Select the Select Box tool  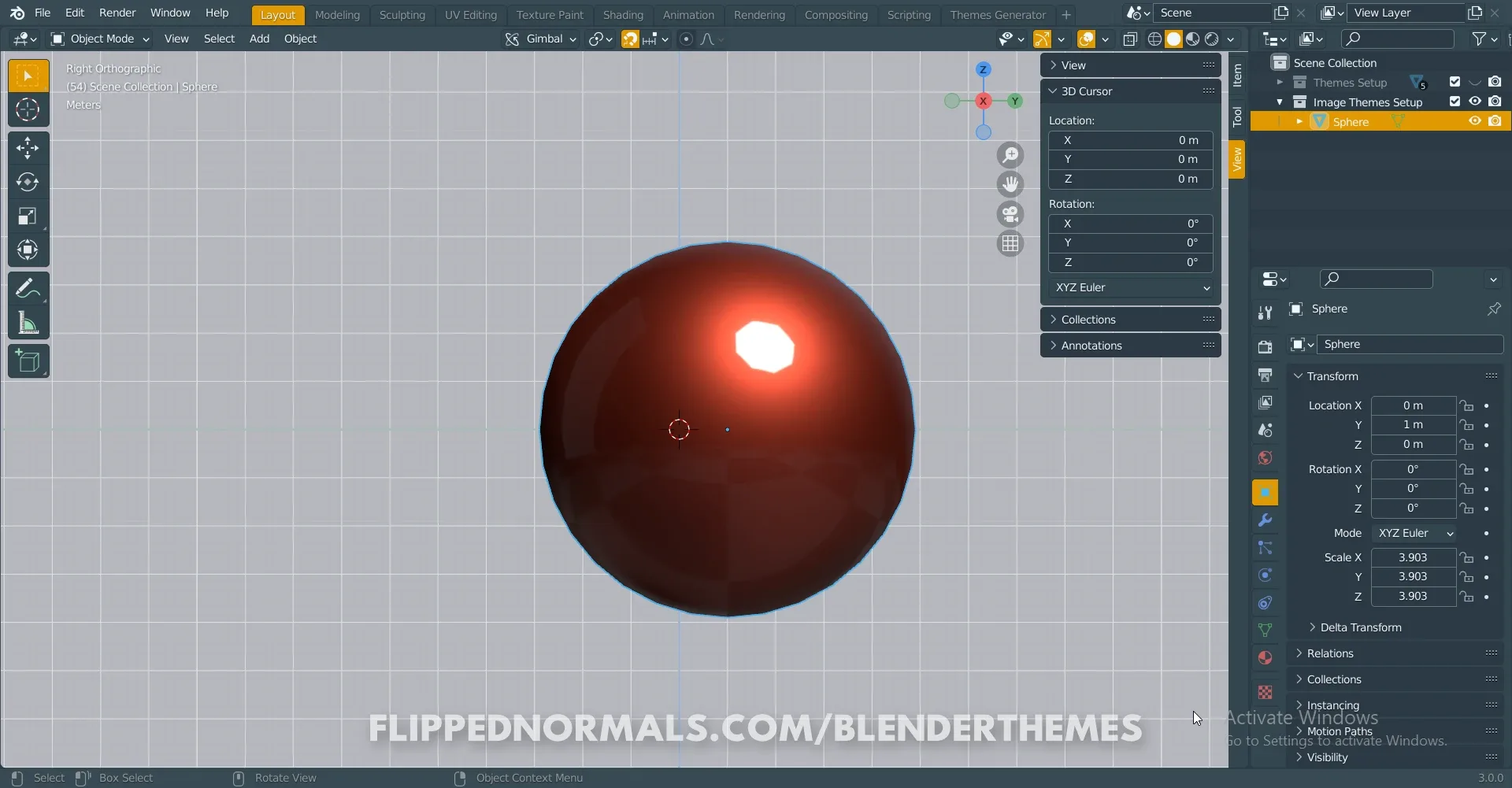(28, 76)
